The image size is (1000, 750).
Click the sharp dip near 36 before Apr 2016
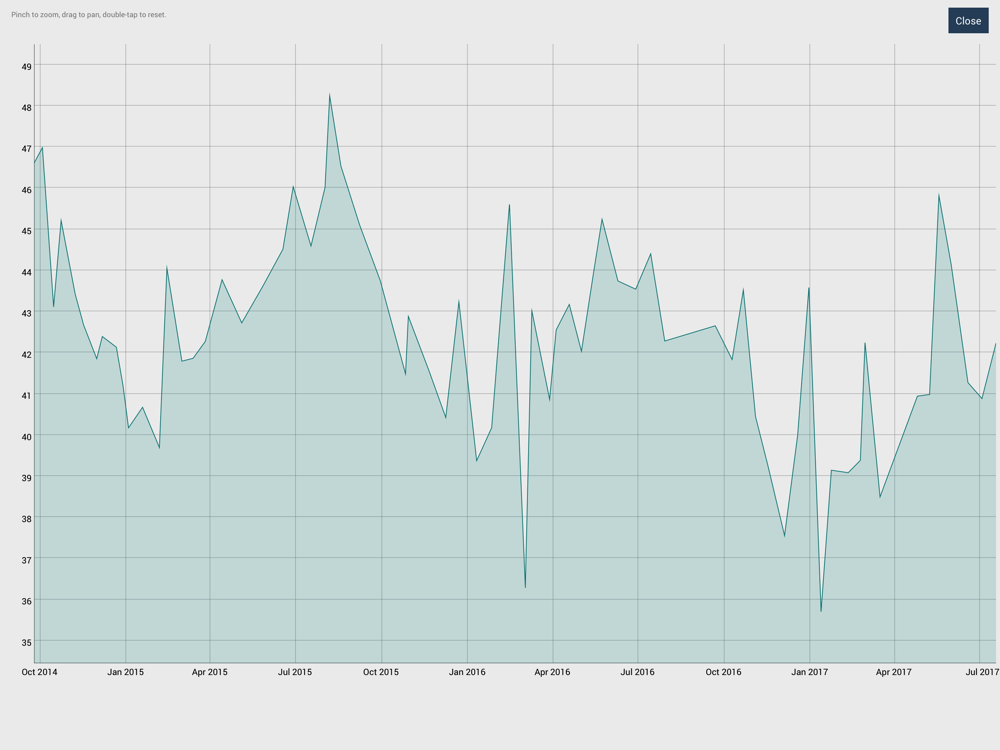pos(525,587)
